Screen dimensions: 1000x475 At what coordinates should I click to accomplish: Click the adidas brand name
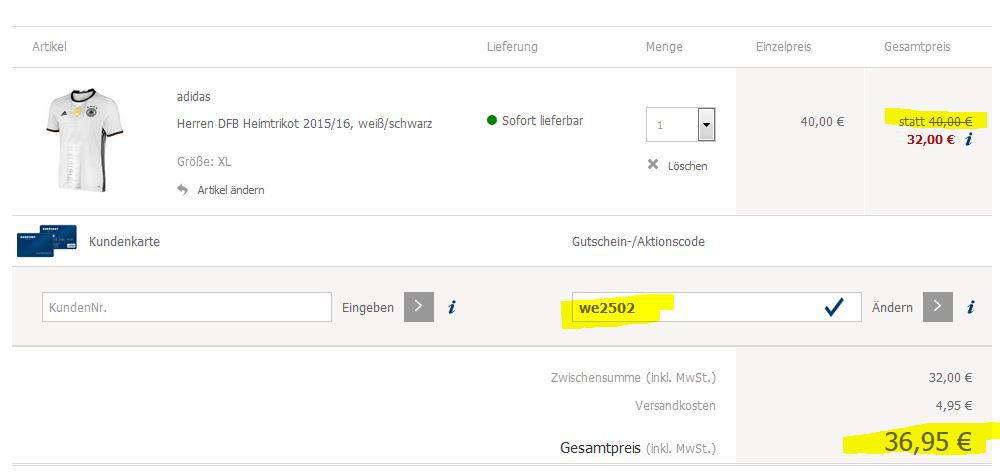coord(193,97)
